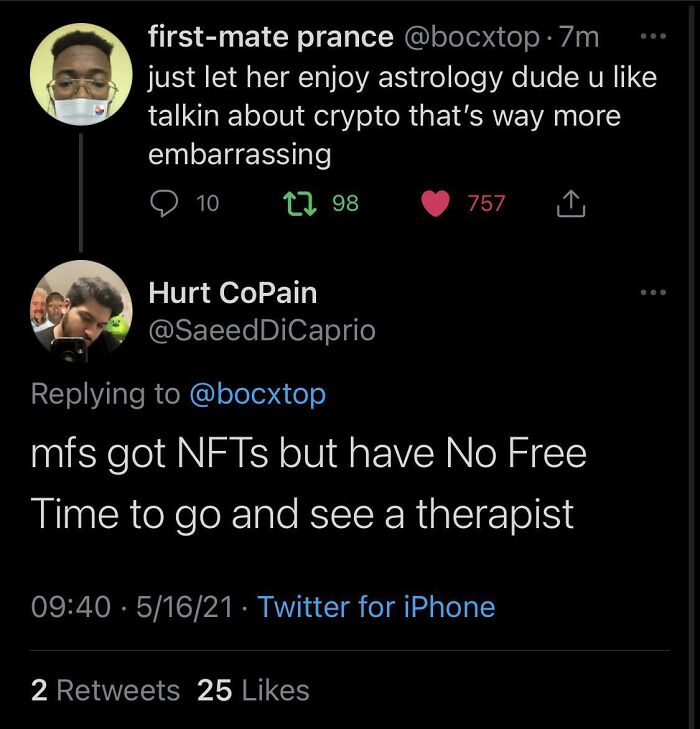Like the astrology tweet with heart icon

(x=435, y=203)
